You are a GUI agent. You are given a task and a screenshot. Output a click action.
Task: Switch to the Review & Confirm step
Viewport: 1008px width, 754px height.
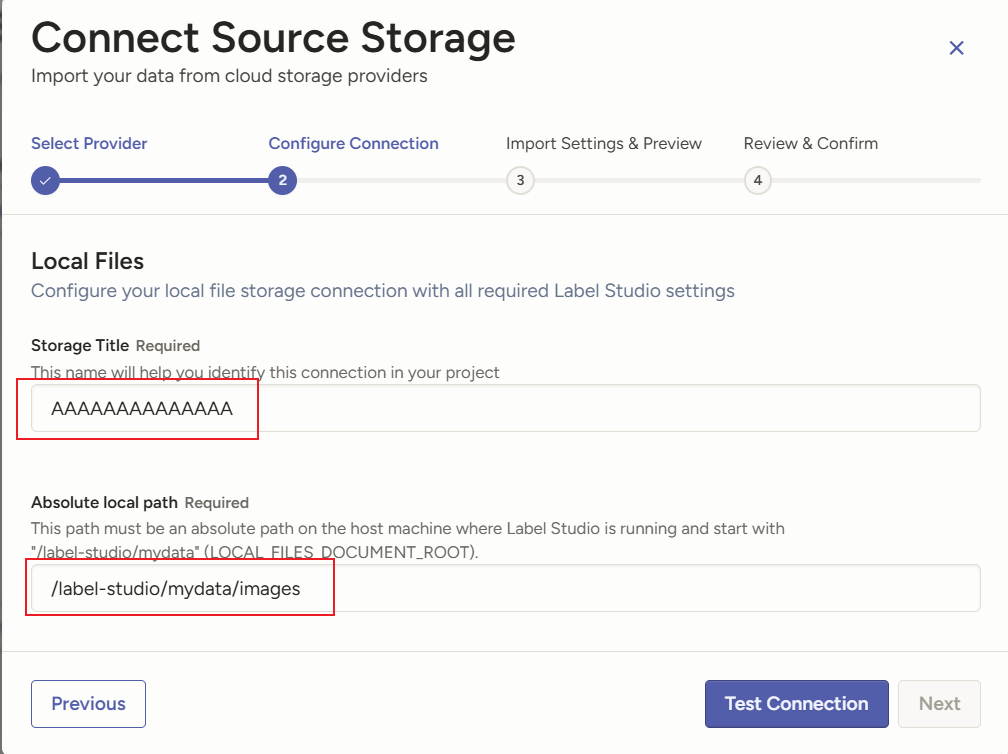pyautogui.click(x=811, y=143)
